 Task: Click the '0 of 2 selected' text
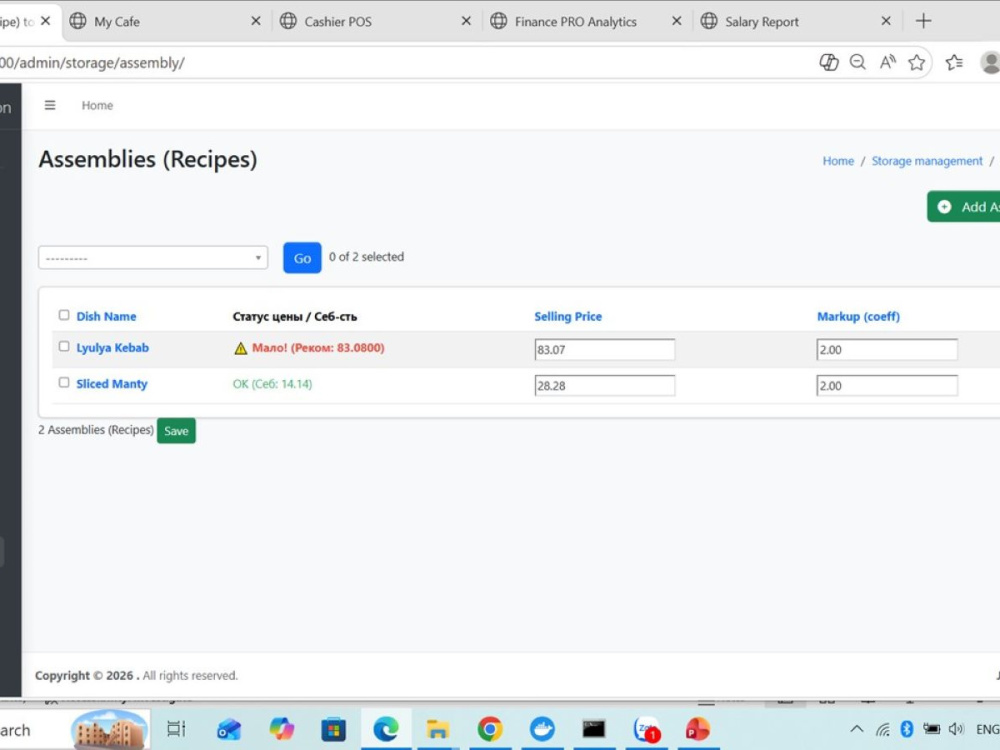366,257
